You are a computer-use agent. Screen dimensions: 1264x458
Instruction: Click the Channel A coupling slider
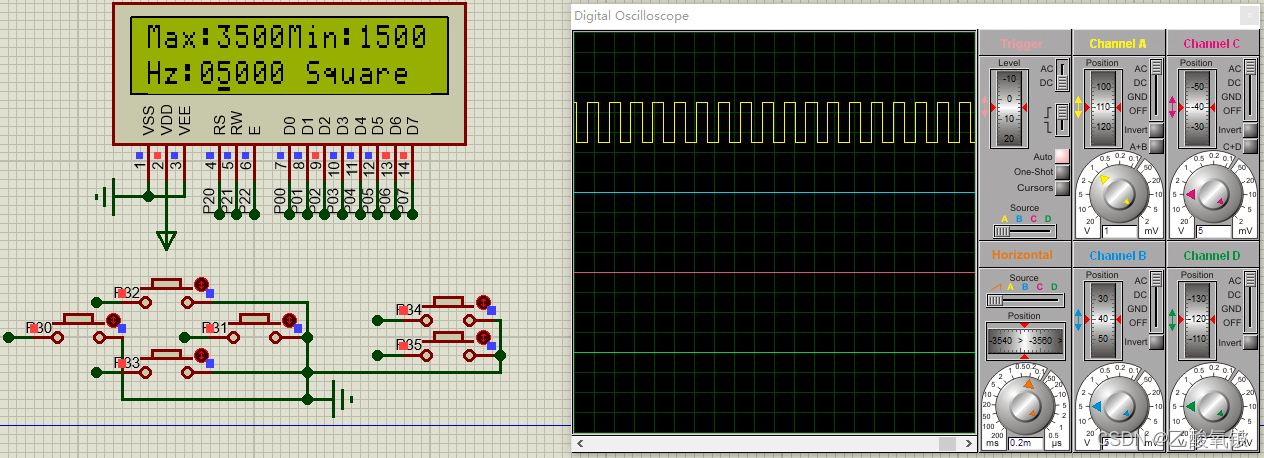click(x=1157, y=88)
